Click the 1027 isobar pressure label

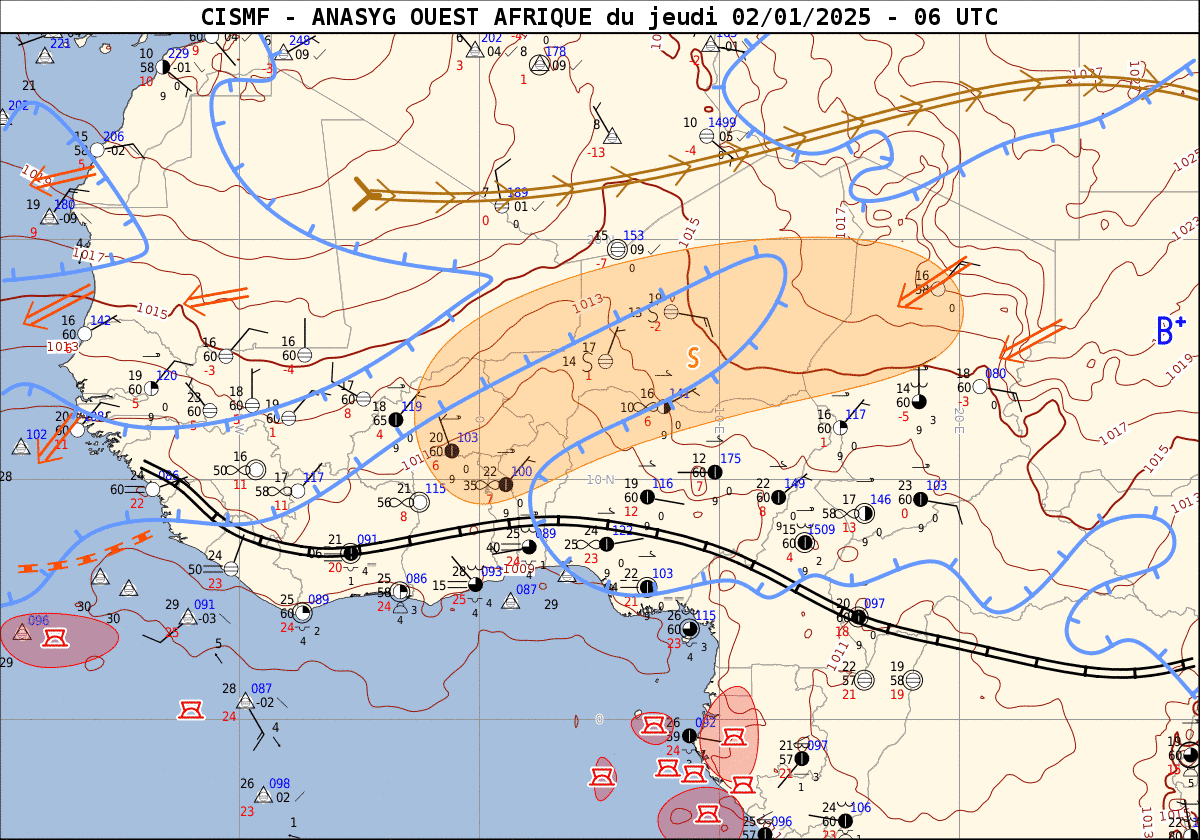(x=1086, y=75)
